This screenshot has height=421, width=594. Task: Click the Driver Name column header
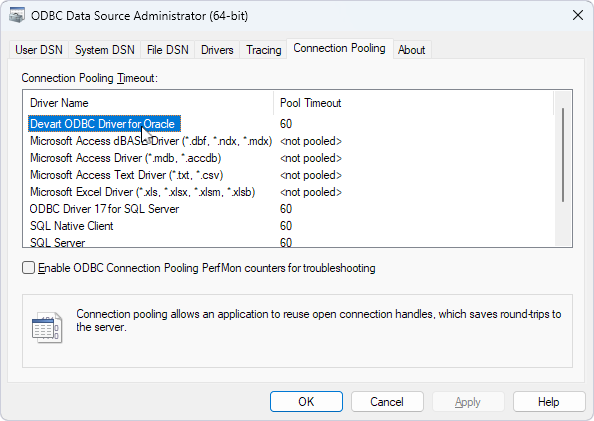click(148, 103)
